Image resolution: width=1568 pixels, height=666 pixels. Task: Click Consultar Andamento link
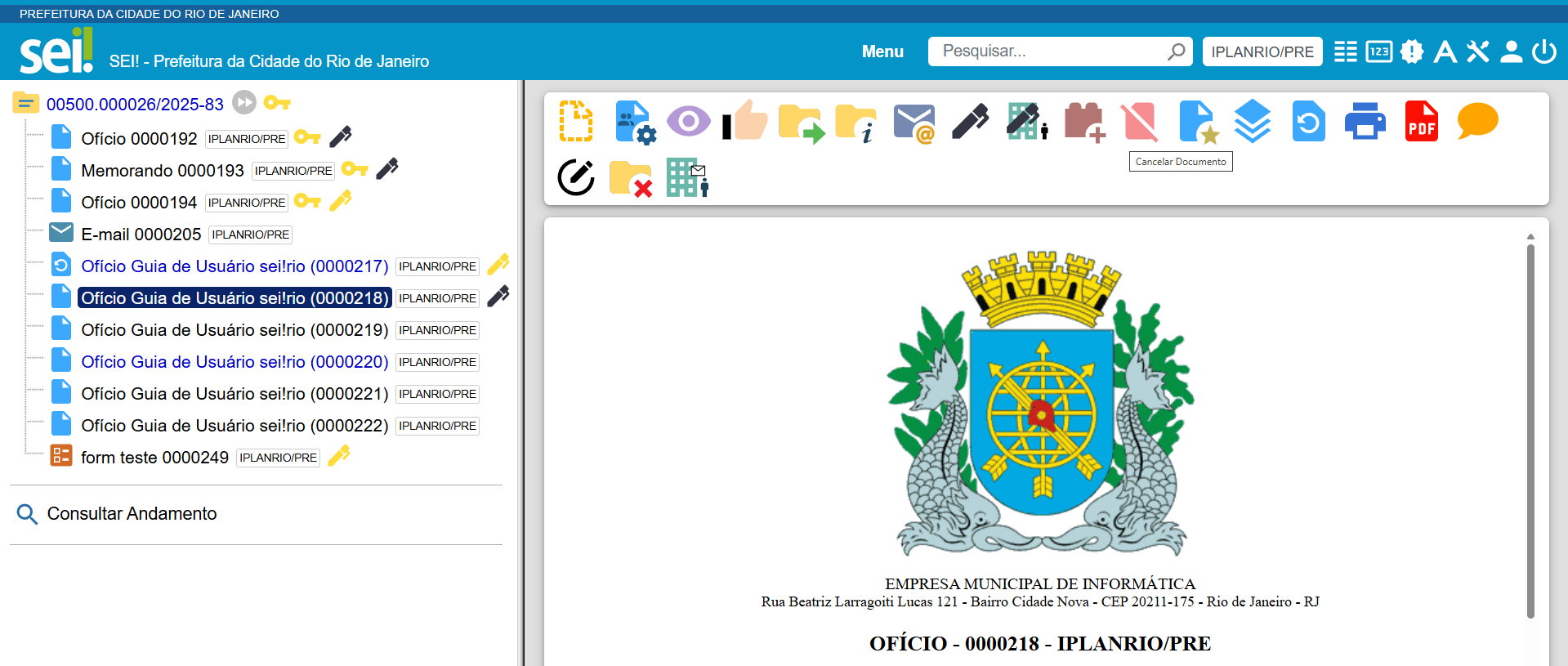coord(132,514)
